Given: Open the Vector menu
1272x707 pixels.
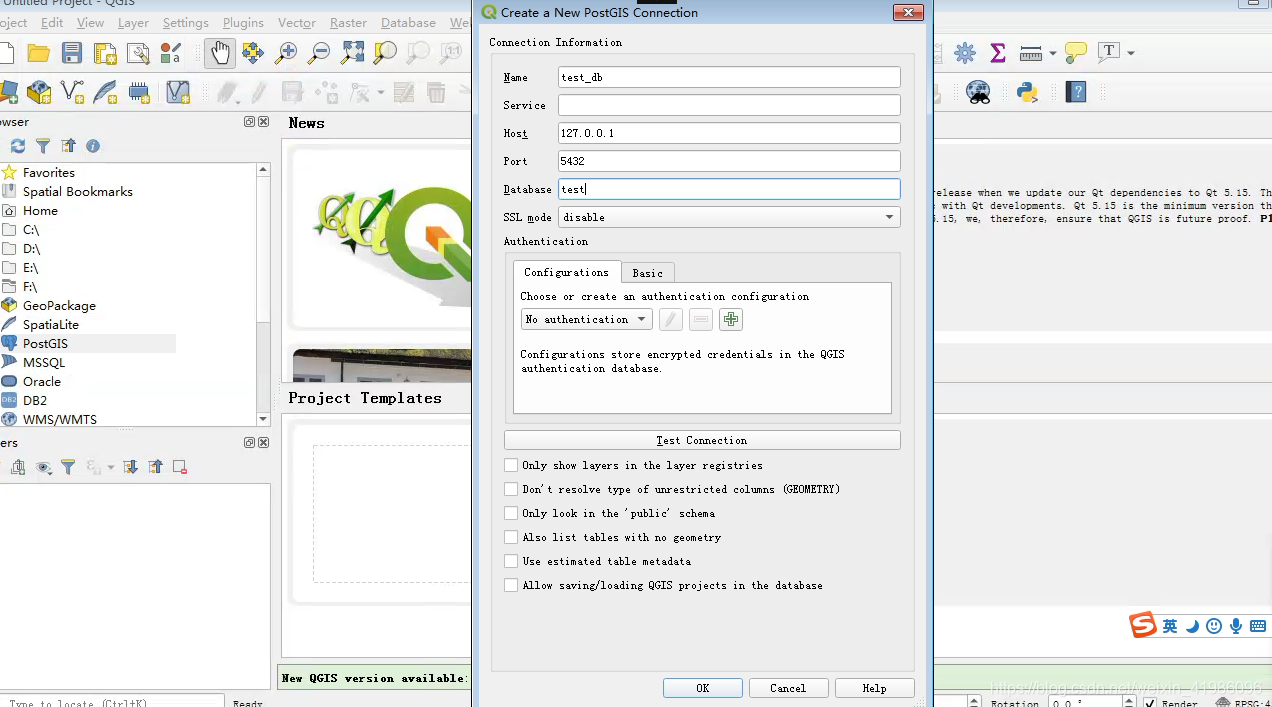Looking at the screenshot, I should click(x=297, y=22).
